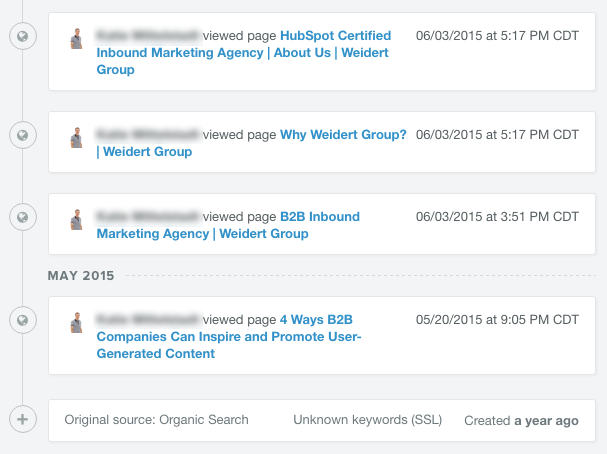Click contact avatar in B2B Inbound Marketing entry
607x454 pixels.
(x=77, y=218)
